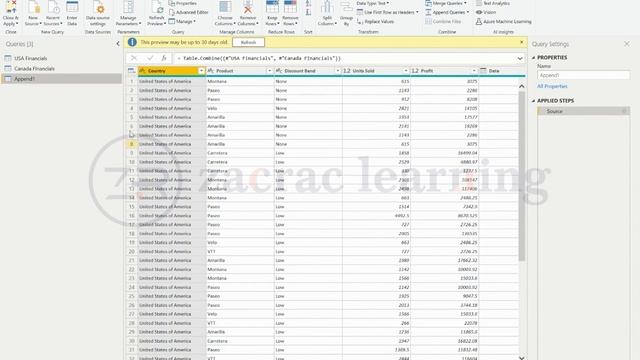Open the Data Type: Text dropdown
This screenshot has width=640, height=360.
point(372,3)
